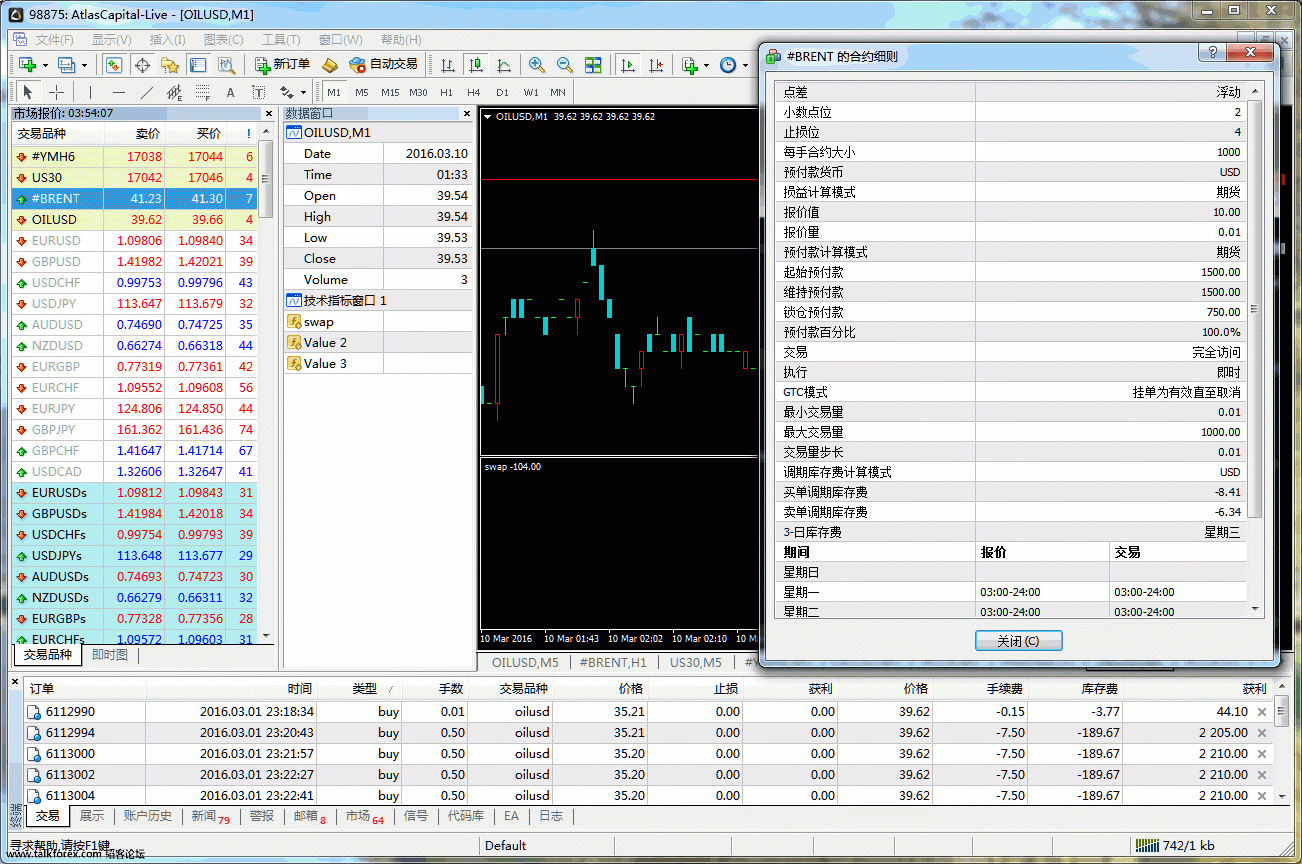Screen dimensions: 1302x864
Task: Open the Navigator star-folder icon
Action: (x=170, y=65)
